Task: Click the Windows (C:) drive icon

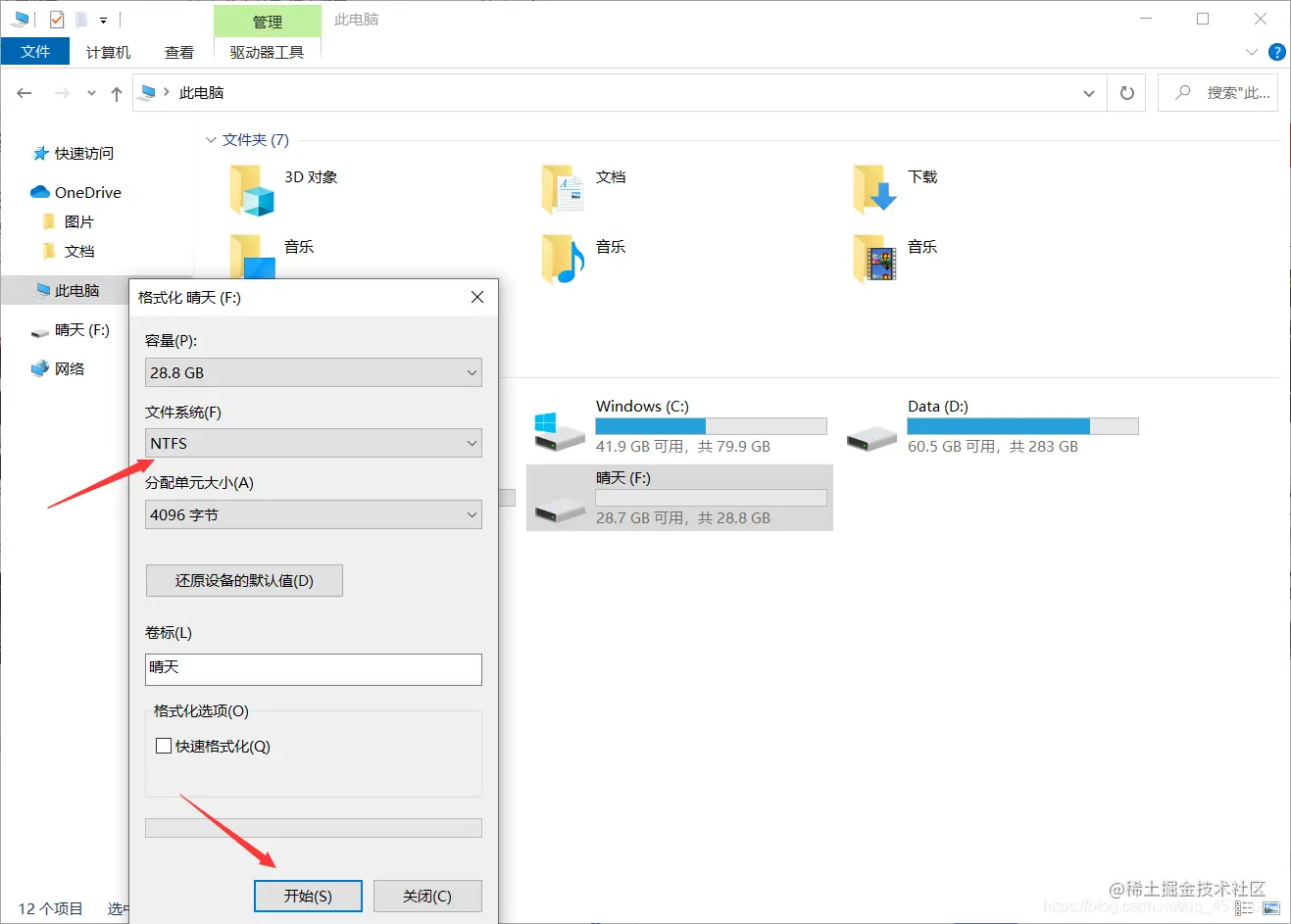Action: (x=560, y=431)
